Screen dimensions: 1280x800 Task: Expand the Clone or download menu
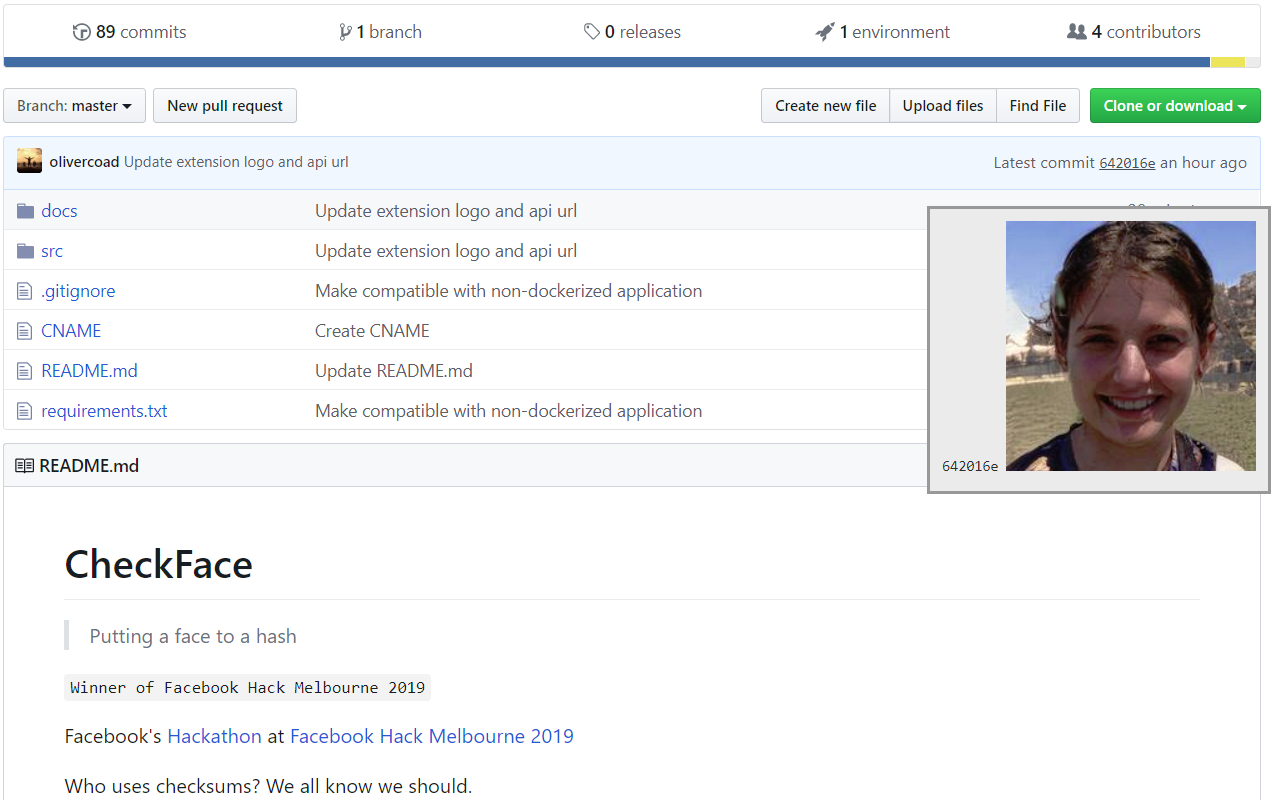[x=1175, y=106]
